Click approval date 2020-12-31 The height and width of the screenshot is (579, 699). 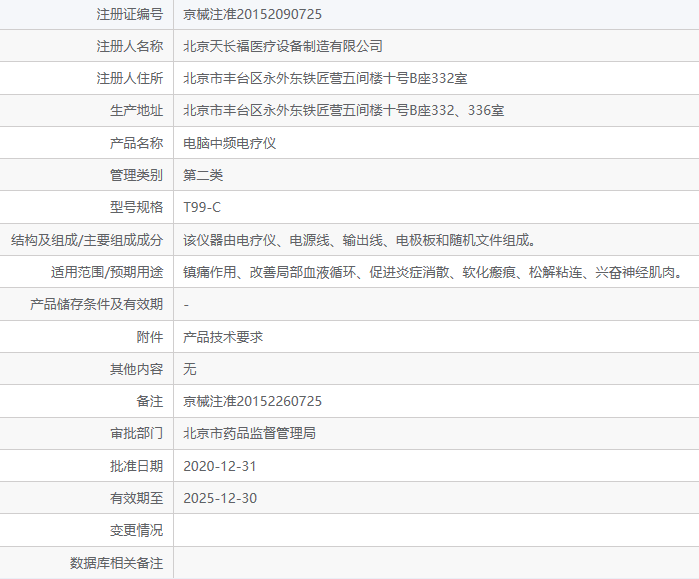(x=220, y=466)
